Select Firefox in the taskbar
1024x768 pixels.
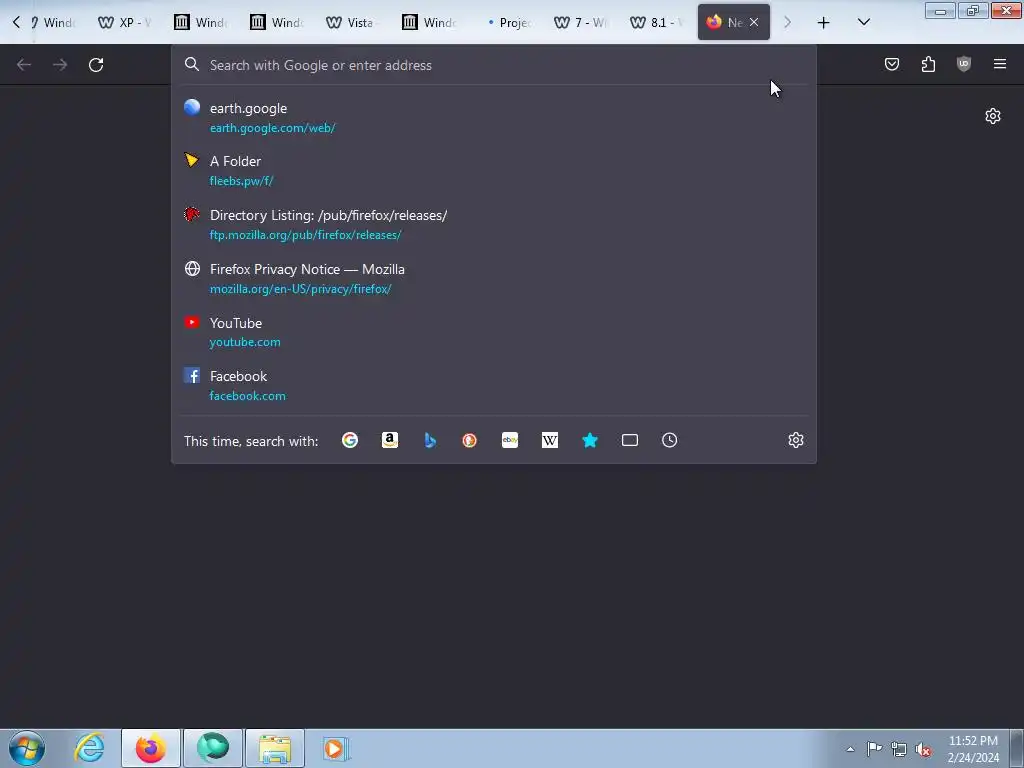150,748
